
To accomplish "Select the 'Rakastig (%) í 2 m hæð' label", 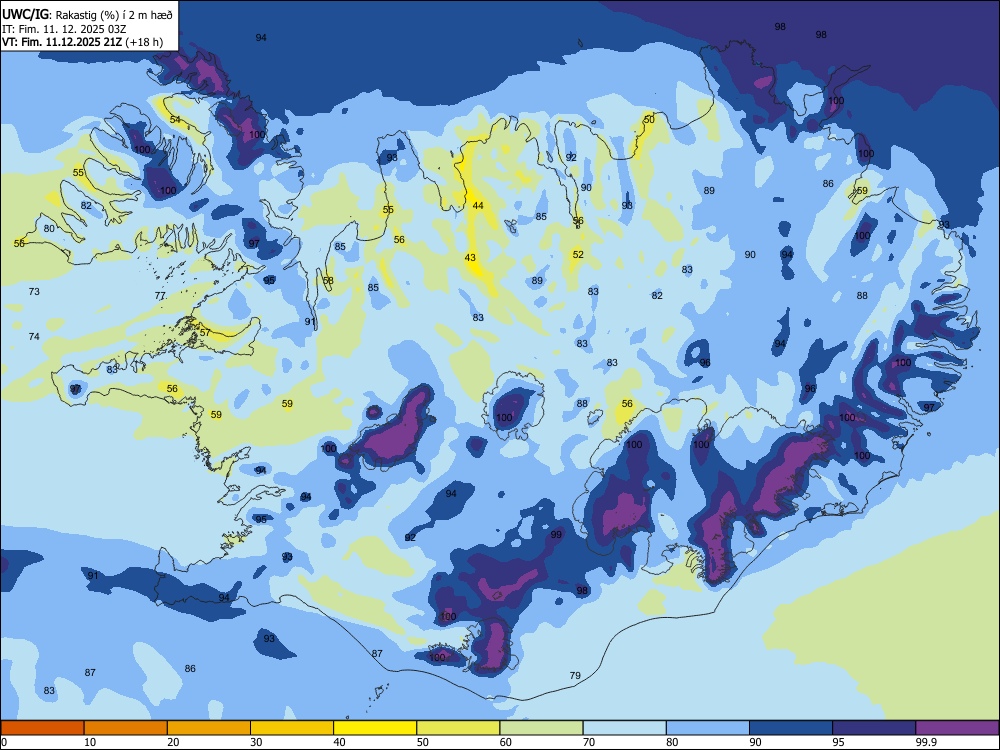I will (x=114, y=14).
